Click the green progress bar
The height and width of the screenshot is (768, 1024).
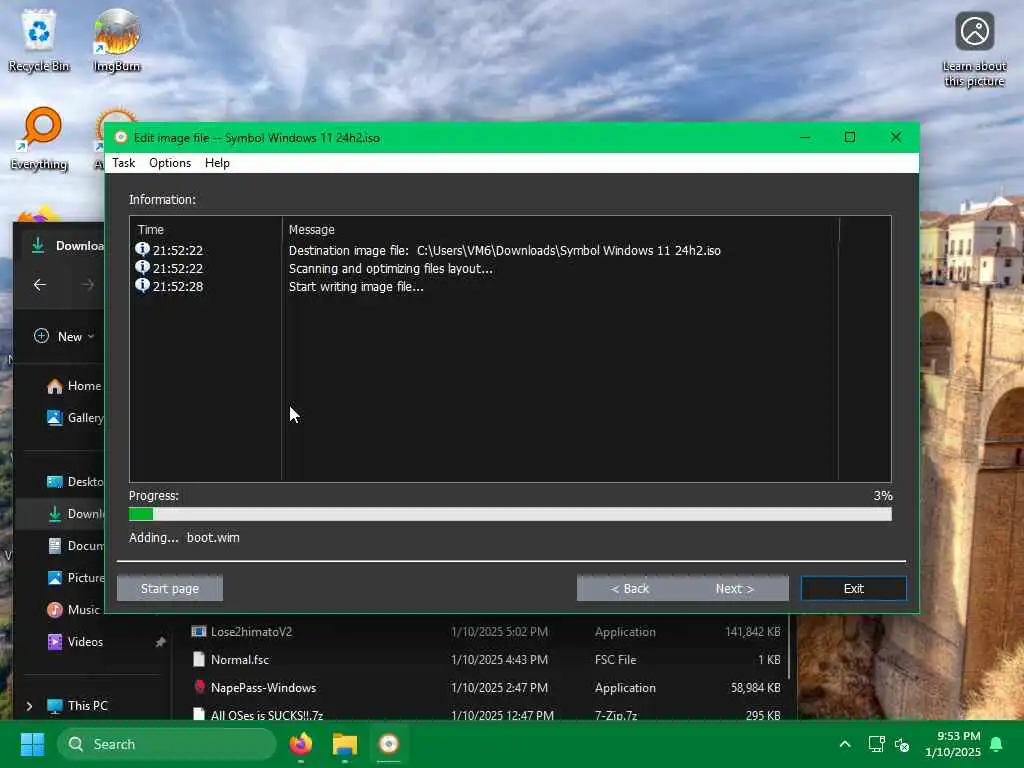(510, 514)
